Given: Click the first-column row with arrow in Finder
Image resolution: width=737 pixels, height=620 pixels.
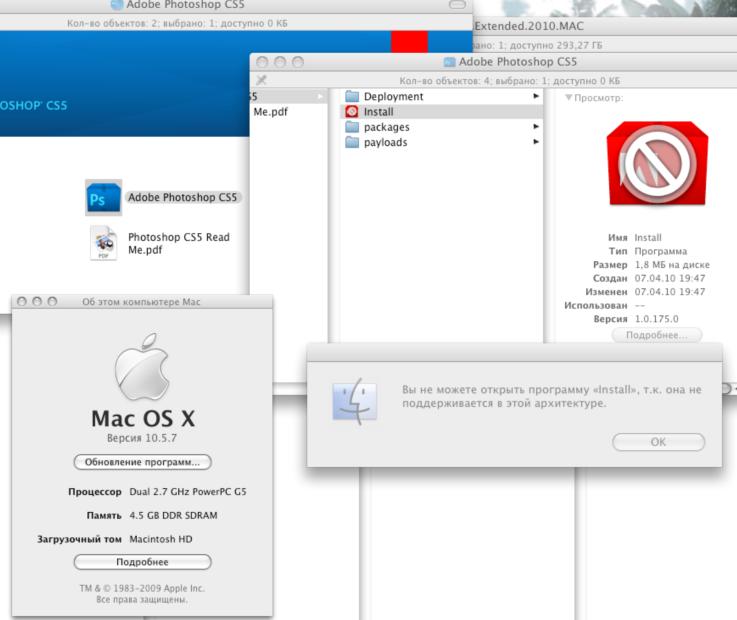Looking at the screenshot, I should coord(288,96).
